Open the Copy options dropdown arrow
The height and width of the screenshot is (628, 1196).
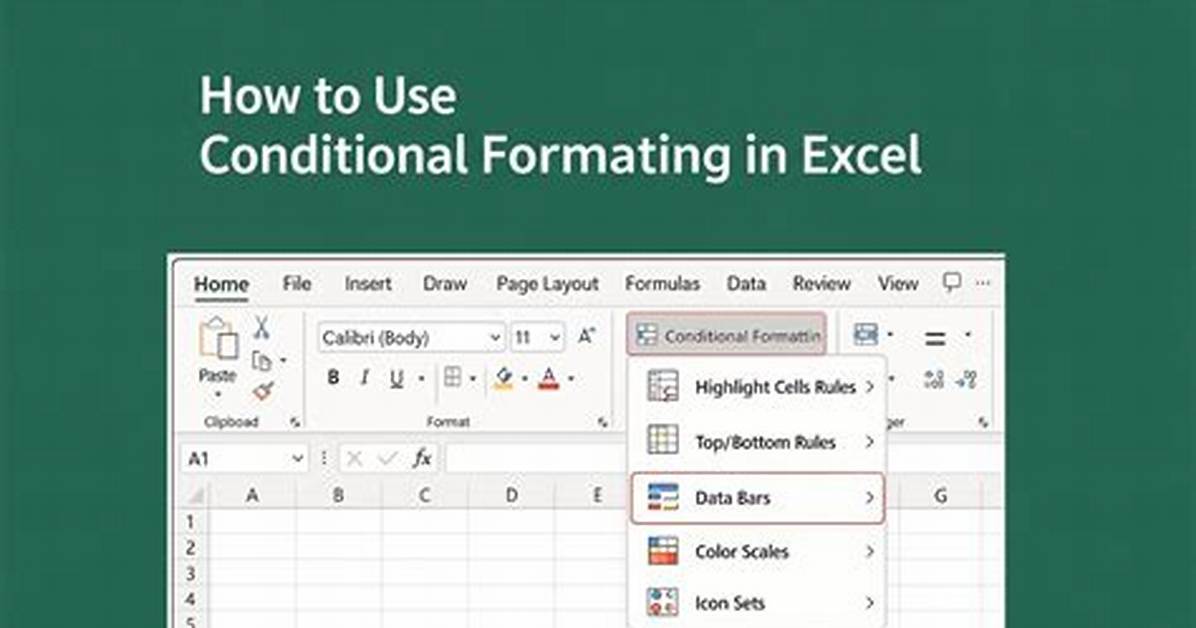pos(283,360)
